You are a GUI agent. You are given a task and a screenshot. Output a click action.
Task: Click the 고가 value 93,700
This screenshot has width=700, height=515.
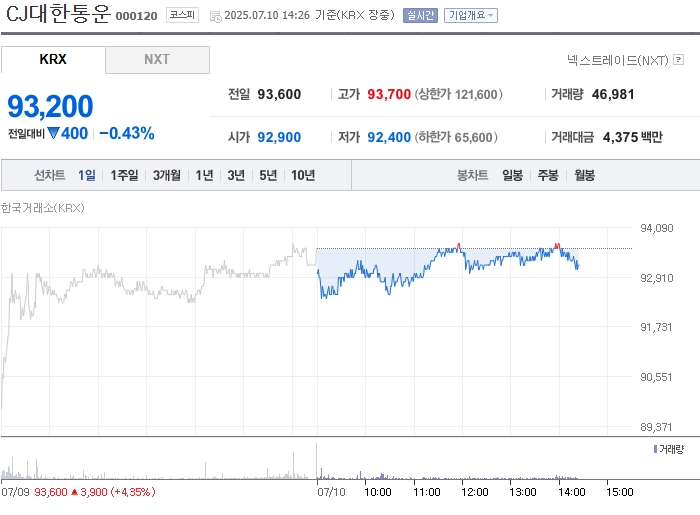389,94
